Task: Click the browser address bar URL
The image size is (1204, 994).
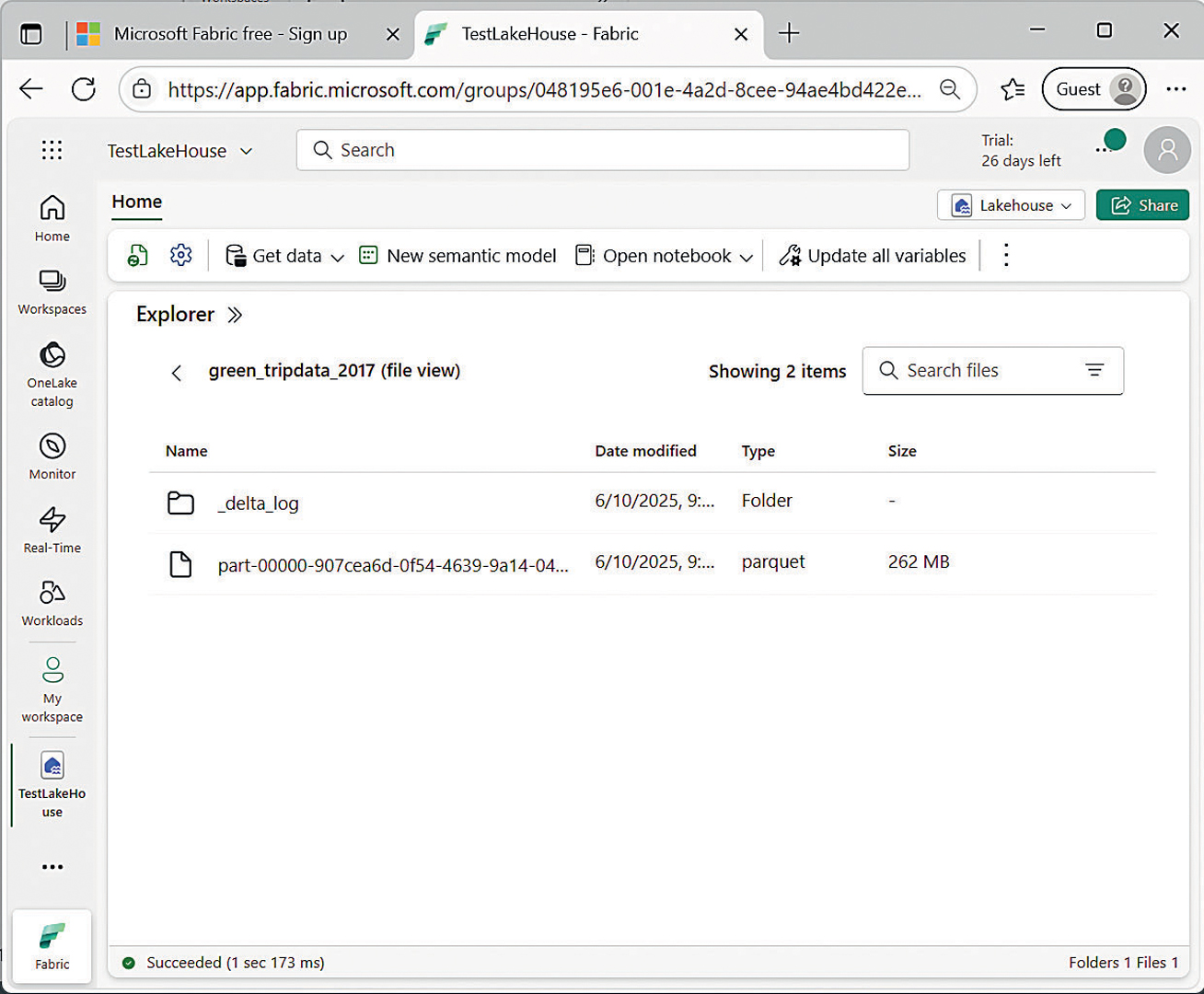Action: tap(544, 90)
